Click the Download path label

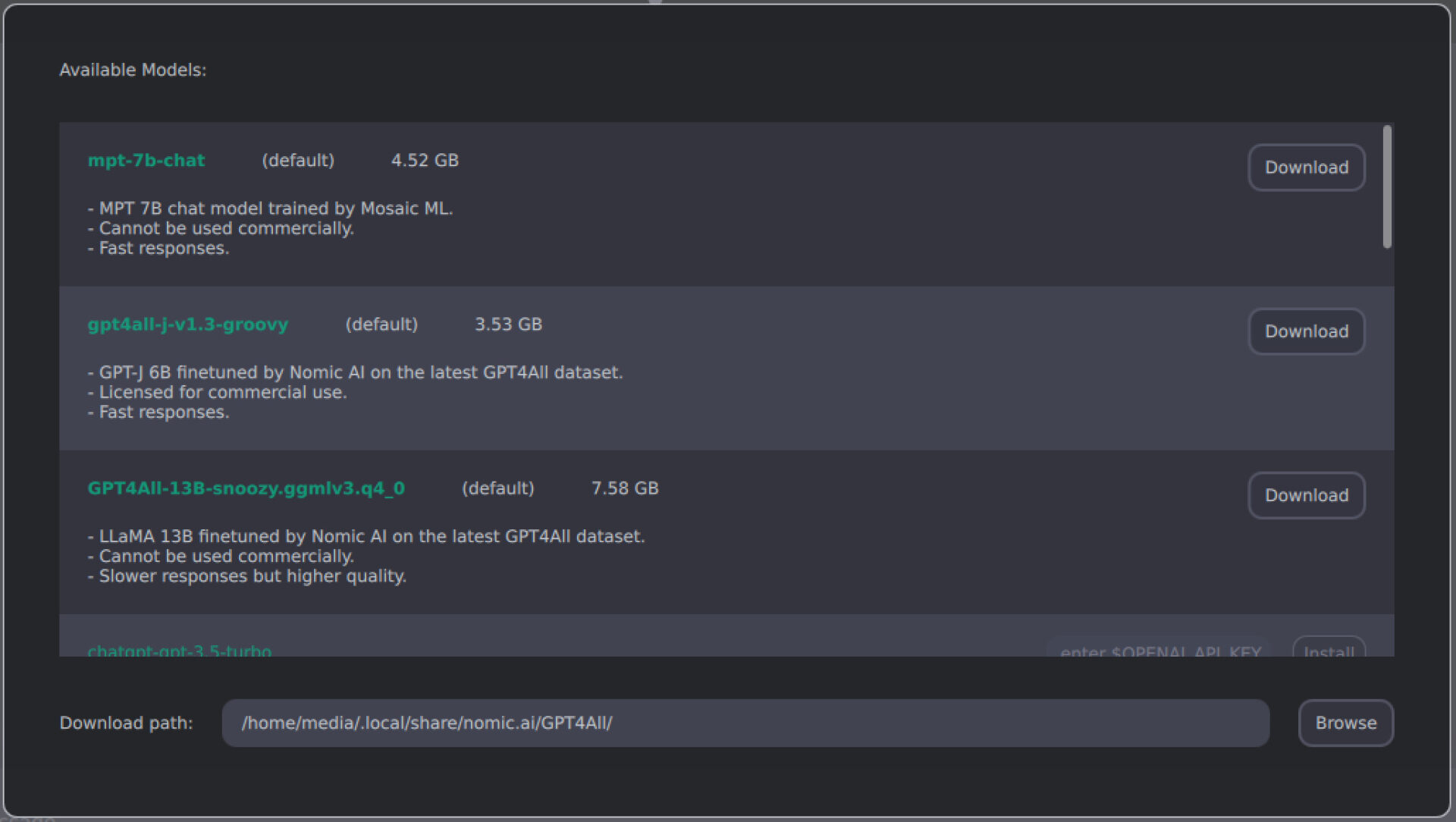tap(126, 723)
